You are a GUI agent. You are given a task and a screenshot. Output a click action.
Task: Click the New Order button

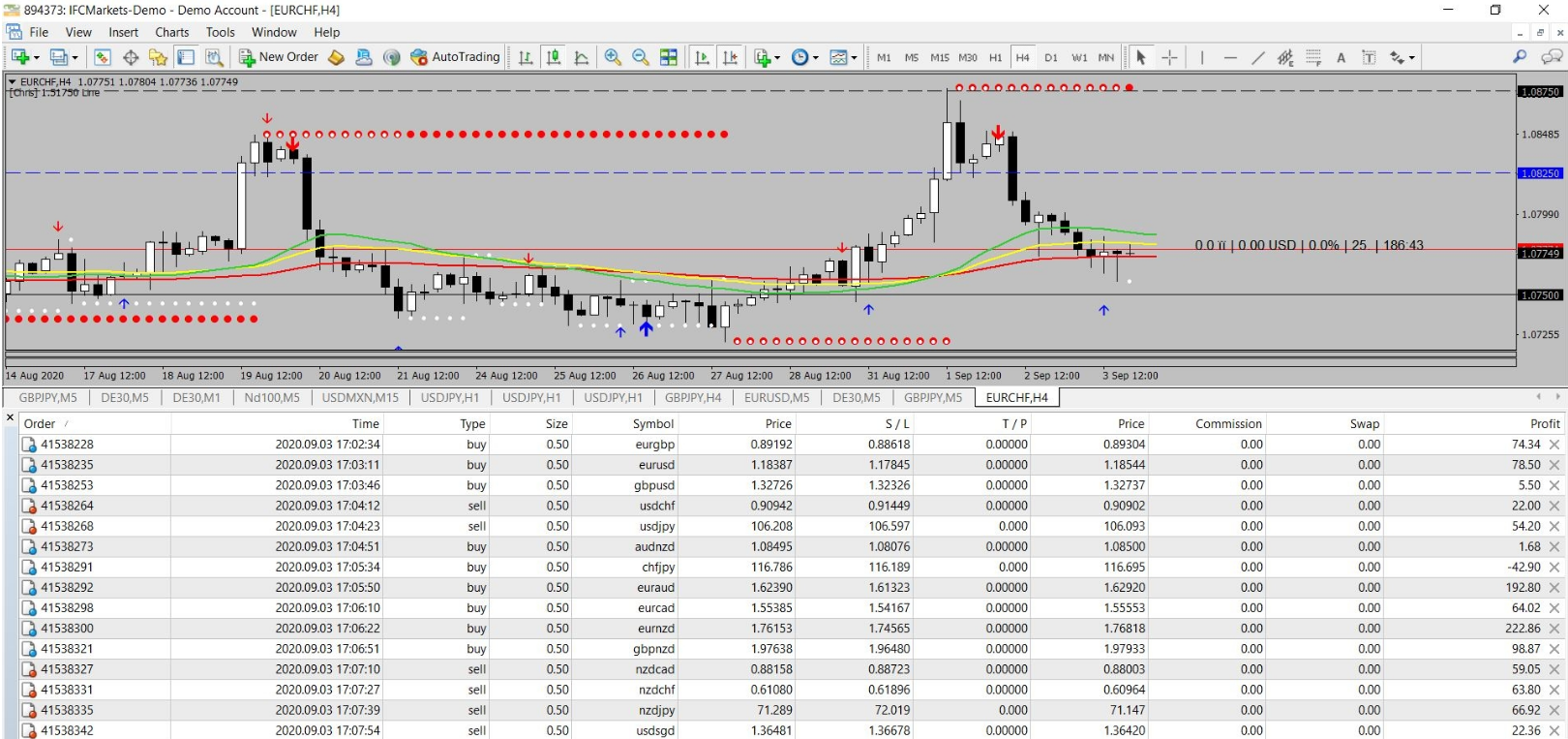click(279, 57)
